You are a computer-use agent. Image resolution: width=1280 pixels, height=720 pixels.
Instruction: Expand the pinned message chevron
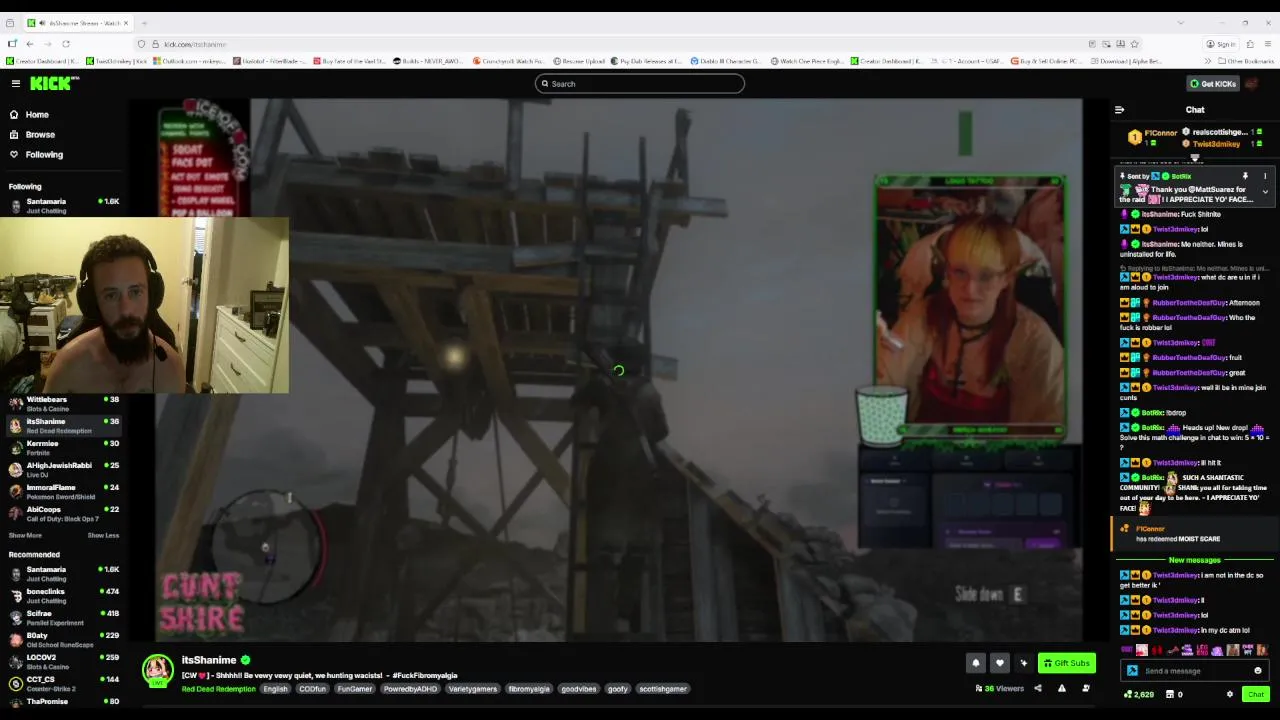[1265, 192]
